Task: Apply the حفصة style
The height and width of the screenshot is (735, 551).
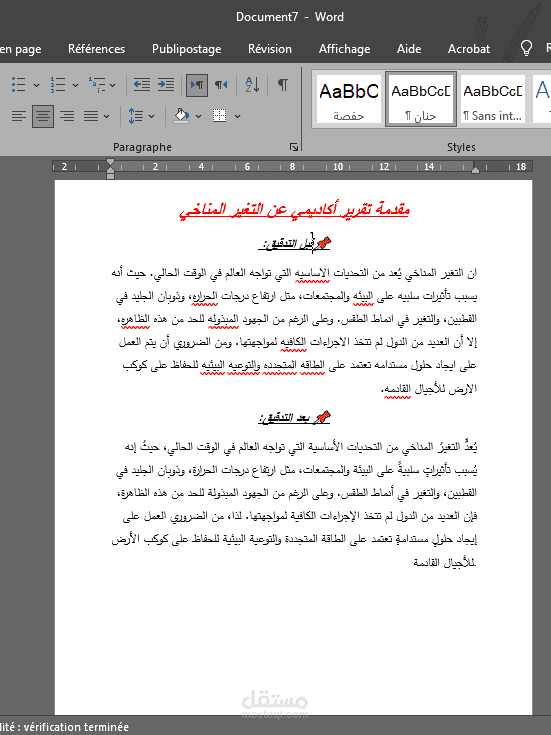Action: (x=348, y=99)
